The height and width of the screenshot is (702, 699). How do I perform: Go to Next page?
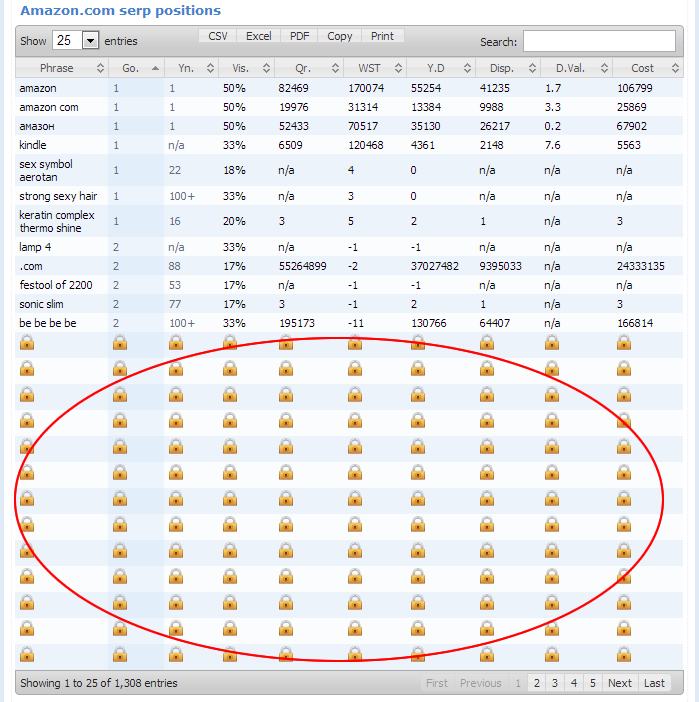(620, 683)
